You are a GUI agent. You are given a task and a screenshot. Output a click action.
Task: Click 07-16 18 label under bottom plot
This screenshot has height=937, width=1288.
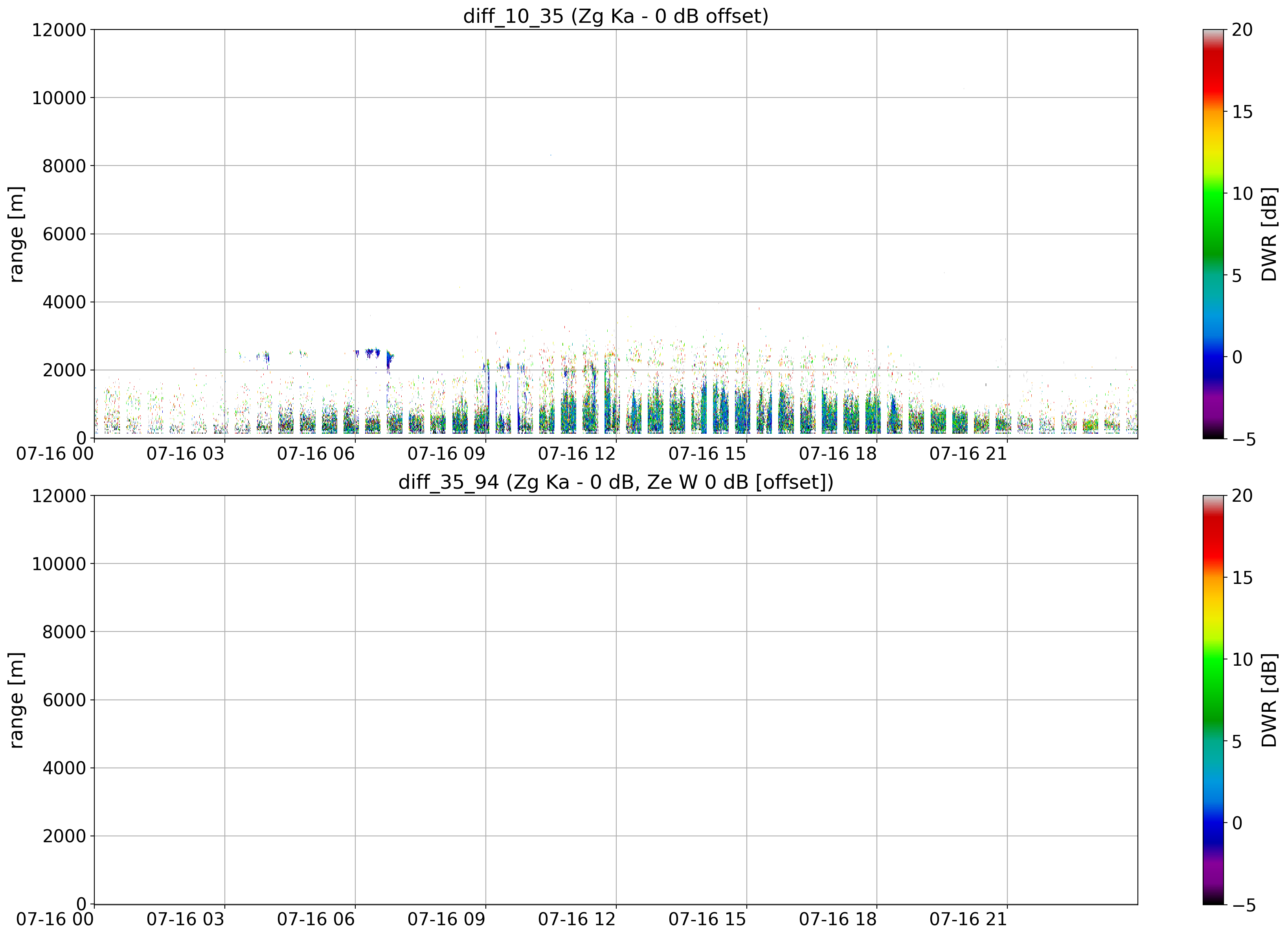(x=838, y=919)
